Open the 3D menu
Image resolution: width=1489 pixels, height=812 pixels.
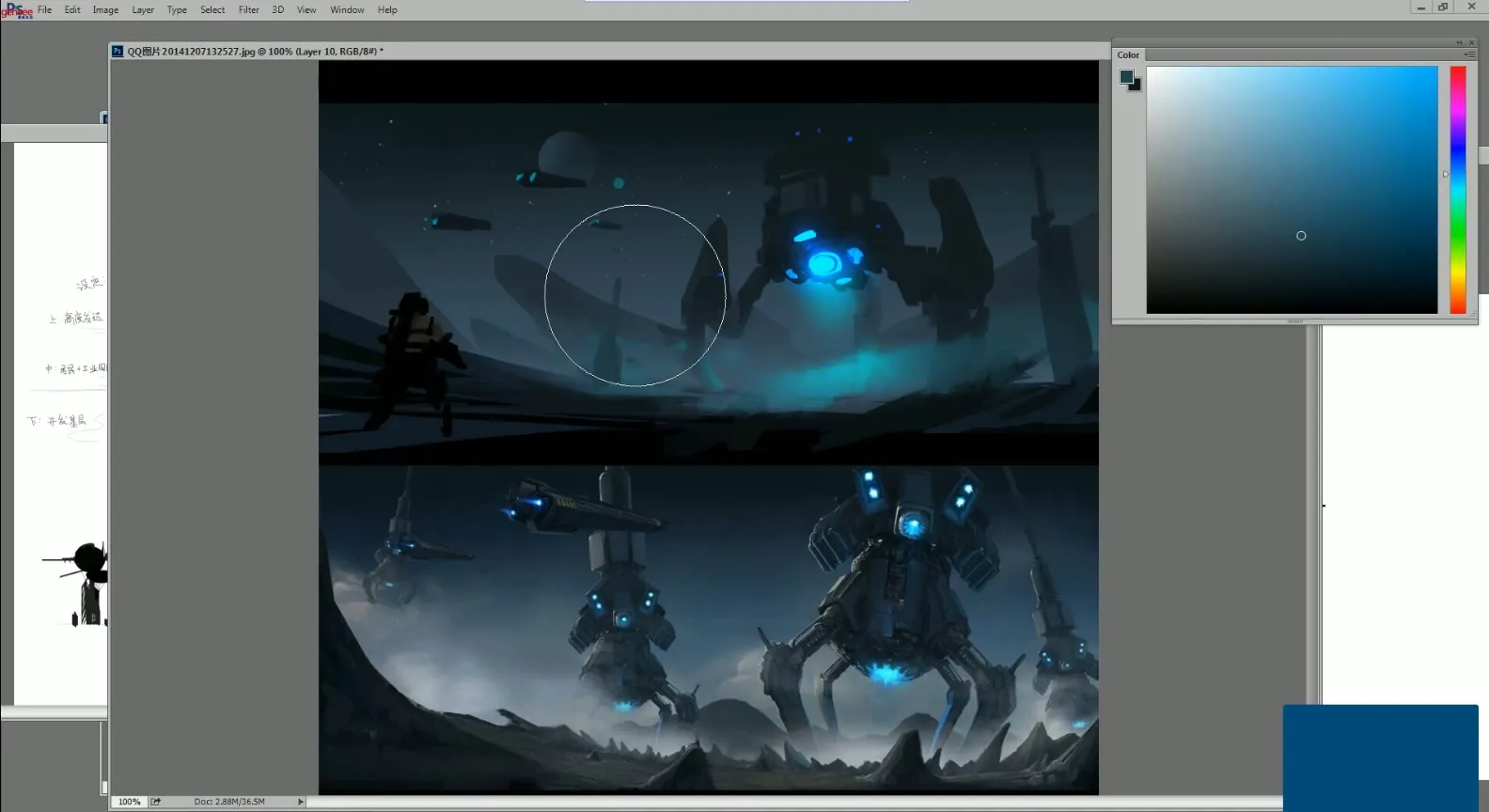pos(277,9)
